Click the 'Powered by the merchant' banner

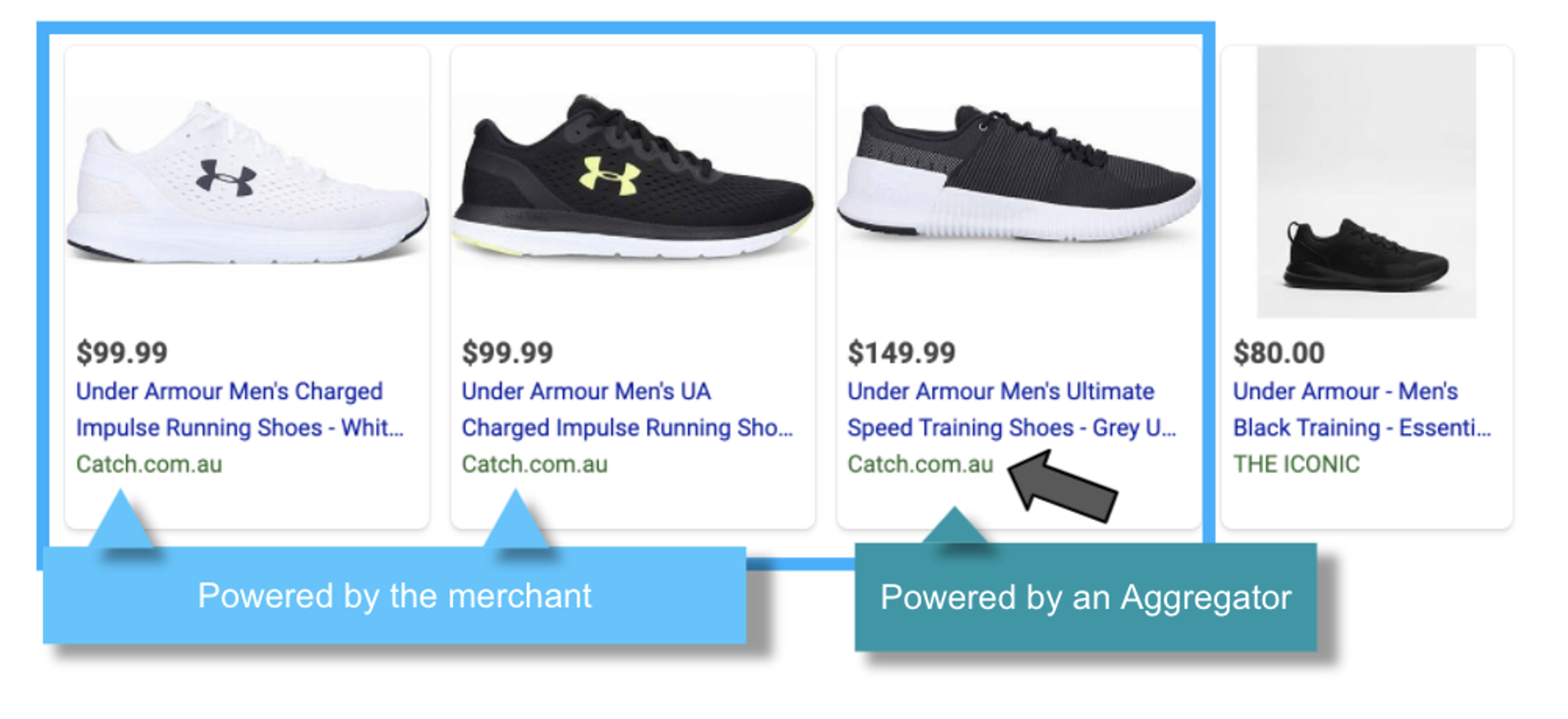(x=394, y=596)
